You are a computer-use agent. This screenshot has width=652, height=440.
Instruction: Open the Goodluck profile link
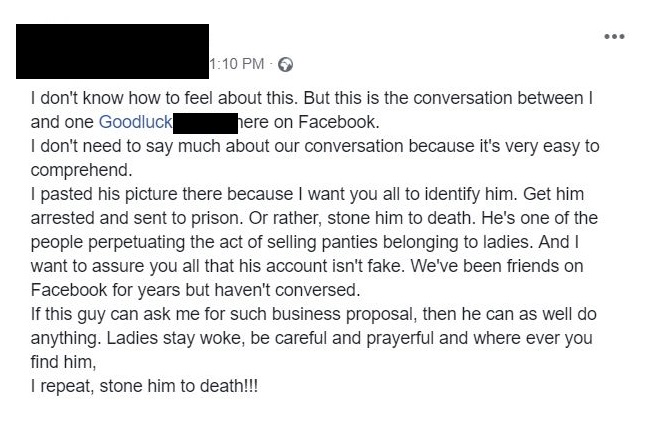tap(135, 123)
